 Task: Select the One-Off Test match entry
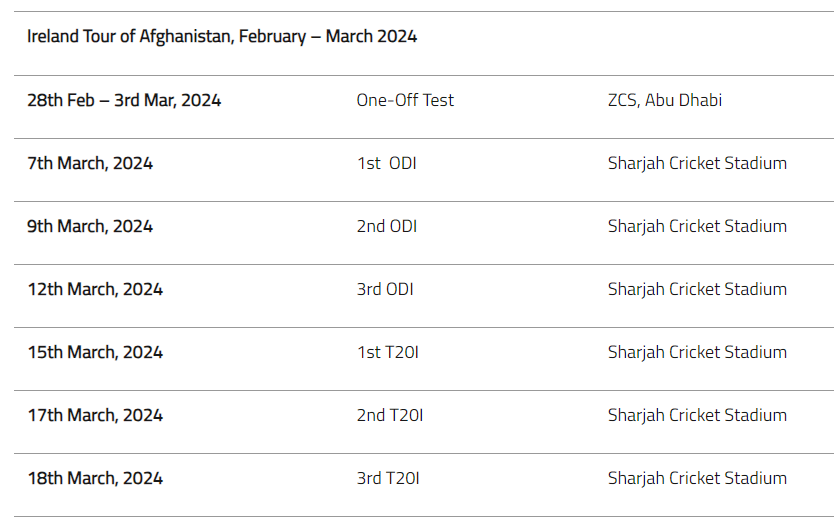[405, 100]
